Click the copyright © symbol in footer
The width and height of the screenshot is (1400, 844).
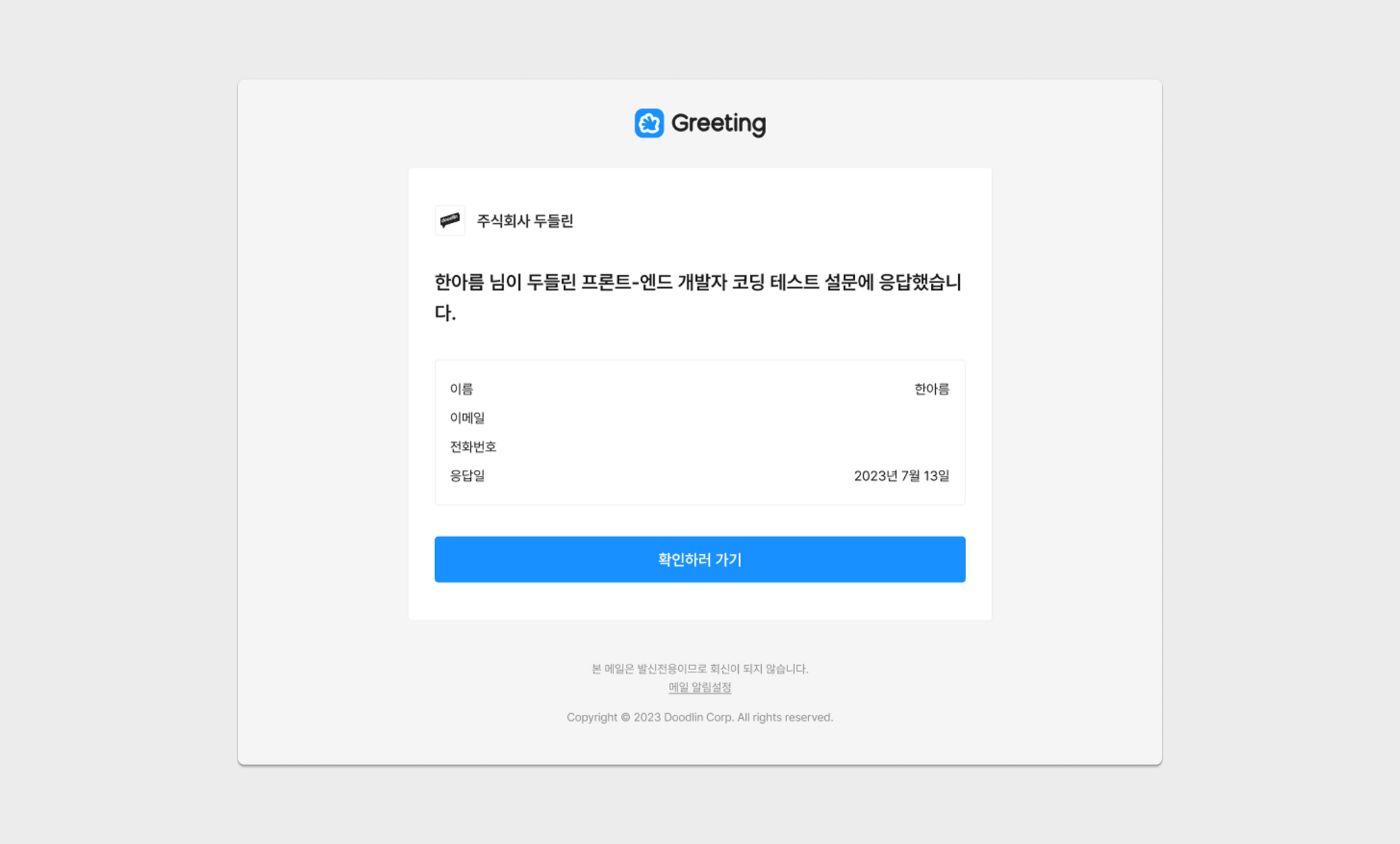[625, 717]
